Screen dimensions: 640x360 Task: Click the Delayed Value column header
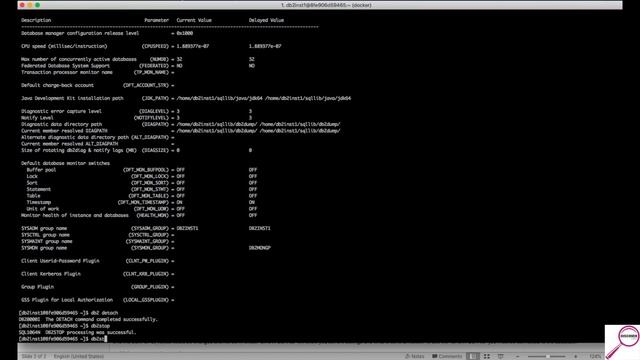point(266,20)
